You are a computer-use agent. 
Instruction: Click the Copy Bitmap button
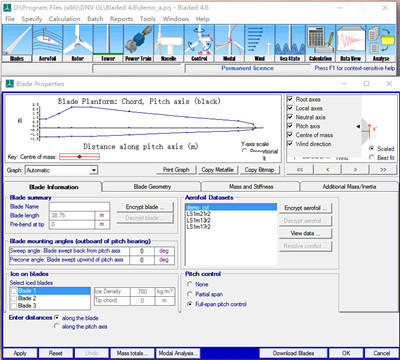(x=259, y=170)
